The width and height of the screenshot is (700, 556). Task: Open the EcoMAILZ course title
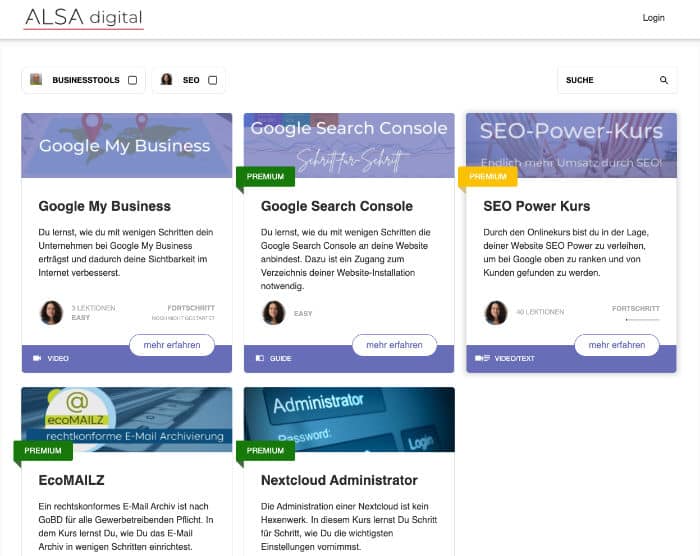[x=71, y=481]
